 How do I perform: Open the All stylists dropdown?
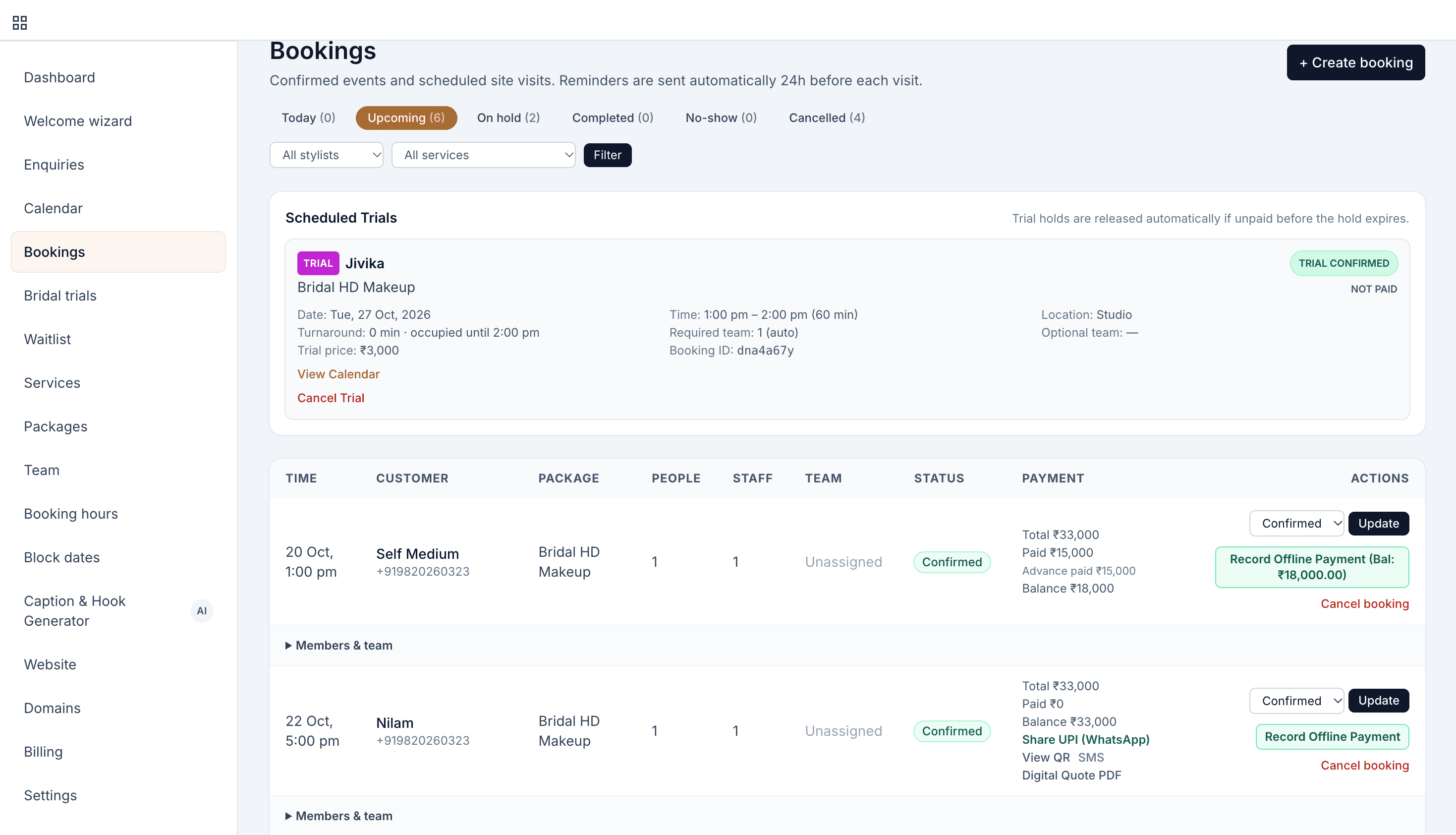[327, 155]
